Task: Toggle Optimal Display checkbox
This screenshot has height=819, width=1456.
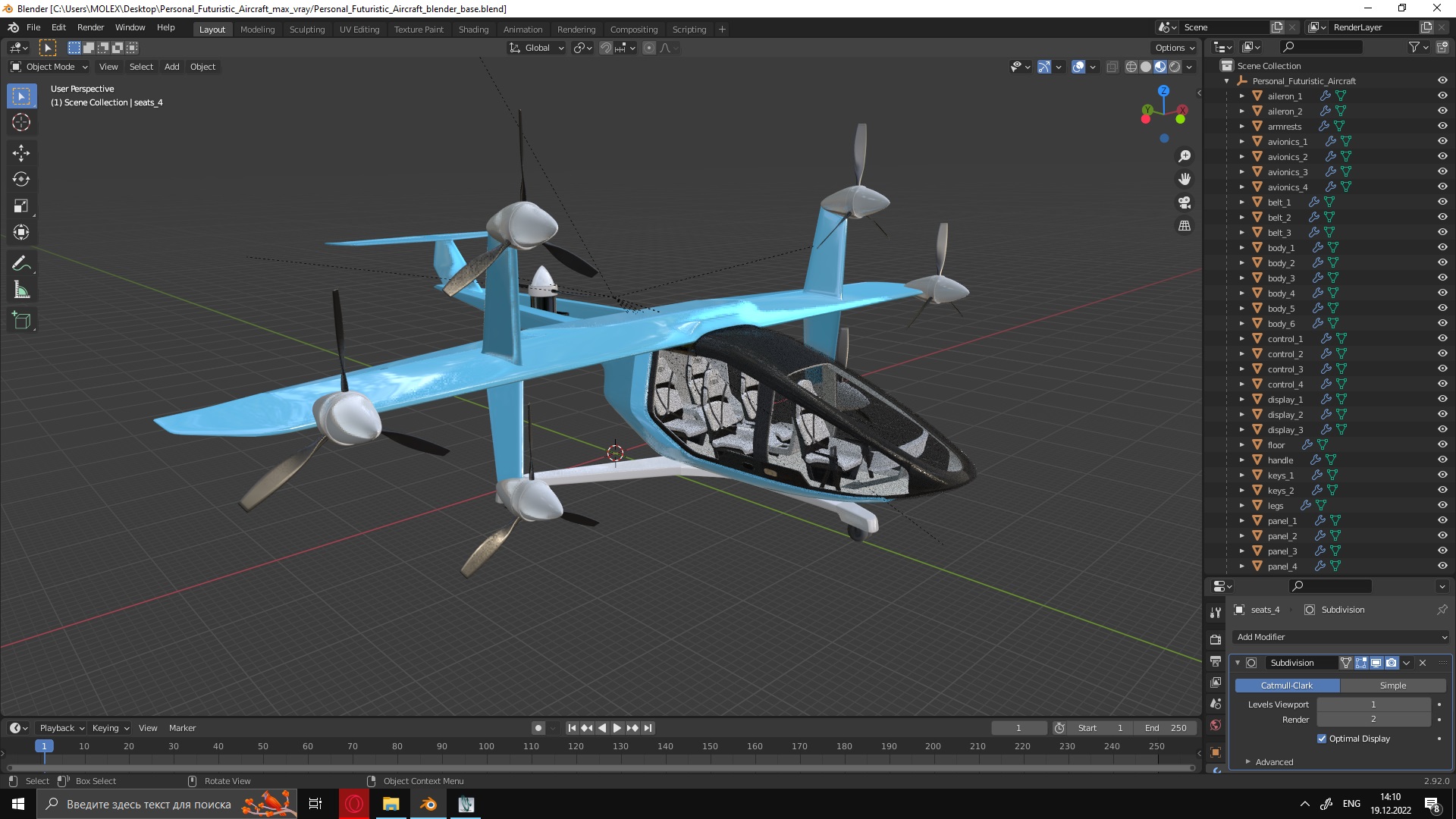Action: coord(1322,739)
